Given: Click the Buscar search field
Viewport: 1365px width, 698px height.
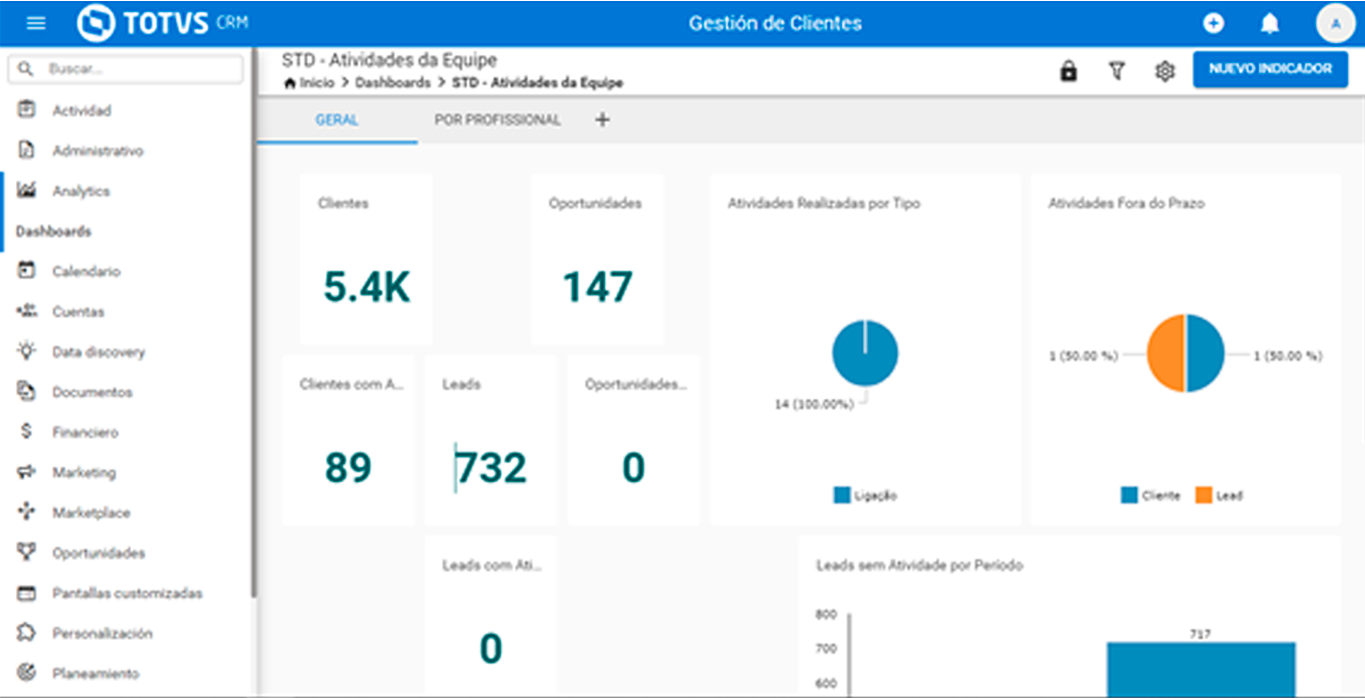Looking at the screenshot, I should pyautogui.click(x=135, y=69).
